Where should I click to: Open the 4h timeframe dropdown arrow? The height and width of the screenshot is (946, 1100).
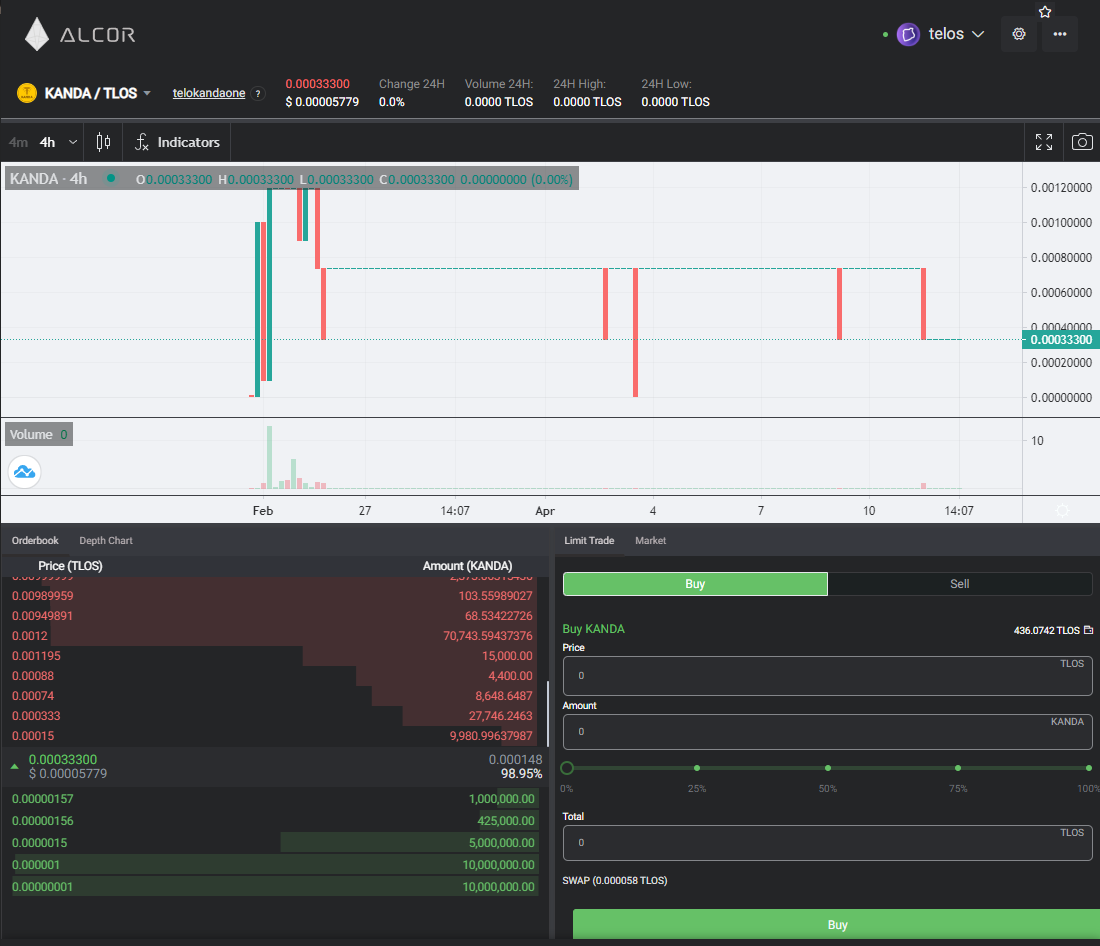pos(72,142)
